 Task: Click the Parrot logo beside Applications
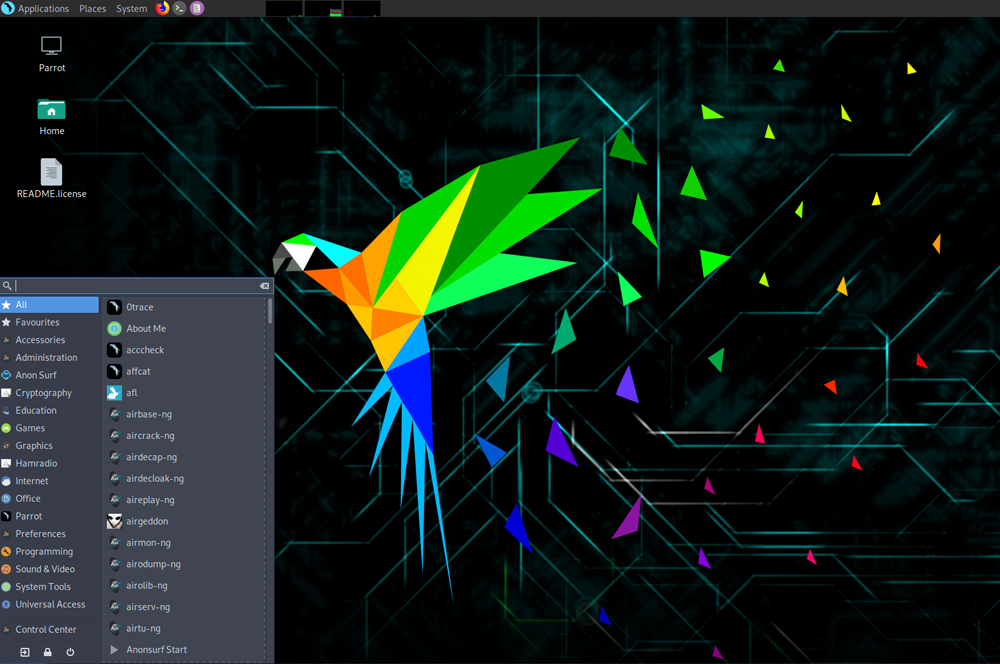click(x=8, y=8)
